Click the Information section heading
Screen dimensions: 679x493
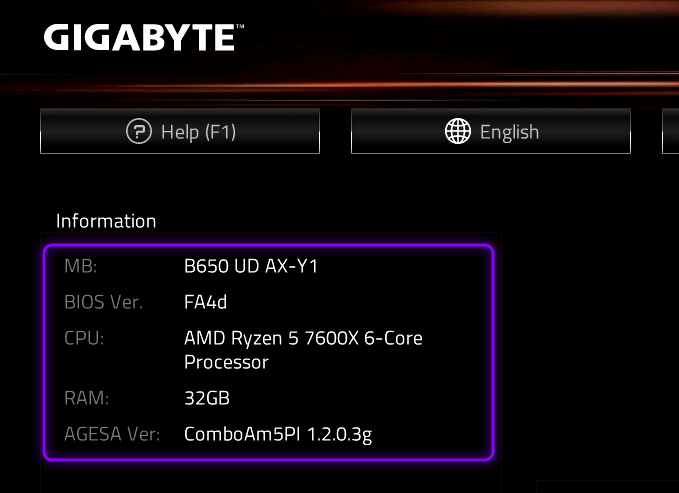tap(106, 221)
